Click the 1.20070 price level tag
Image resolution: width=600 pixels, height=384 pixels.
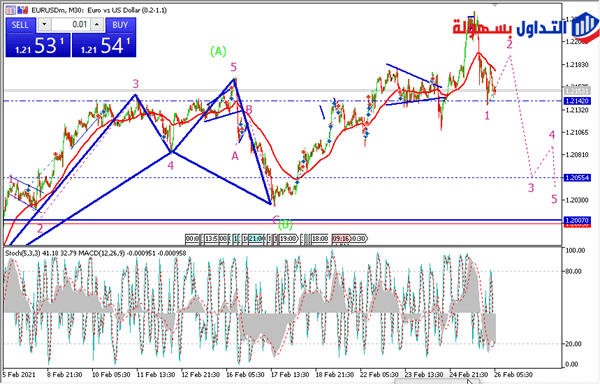click(x=577, y=220)
